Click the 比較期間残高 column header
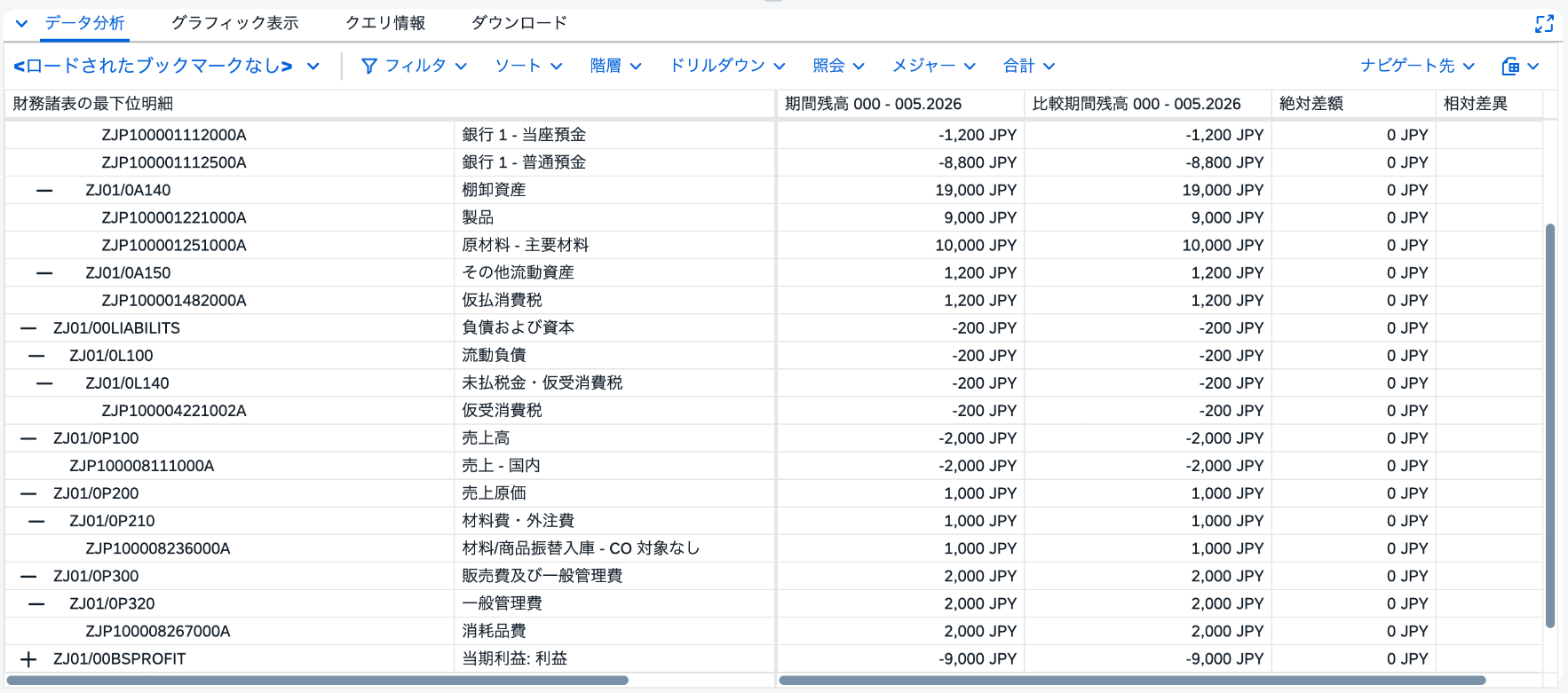Image resolution: width=1568 pixels, height=693 pixels. [x=1148, y=104]
